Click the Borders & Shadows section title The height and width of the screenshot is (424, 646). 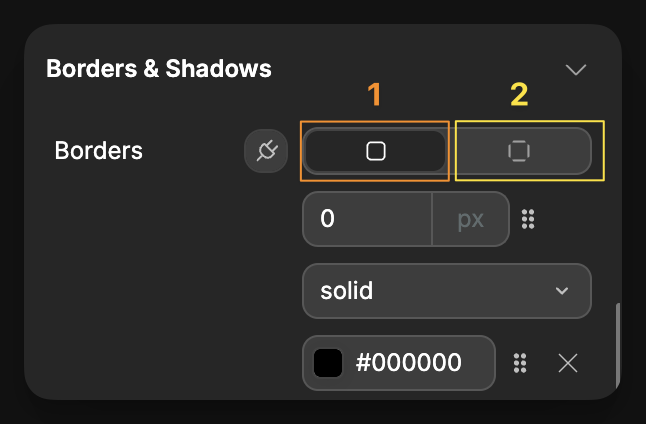click(x=159, y=69)
